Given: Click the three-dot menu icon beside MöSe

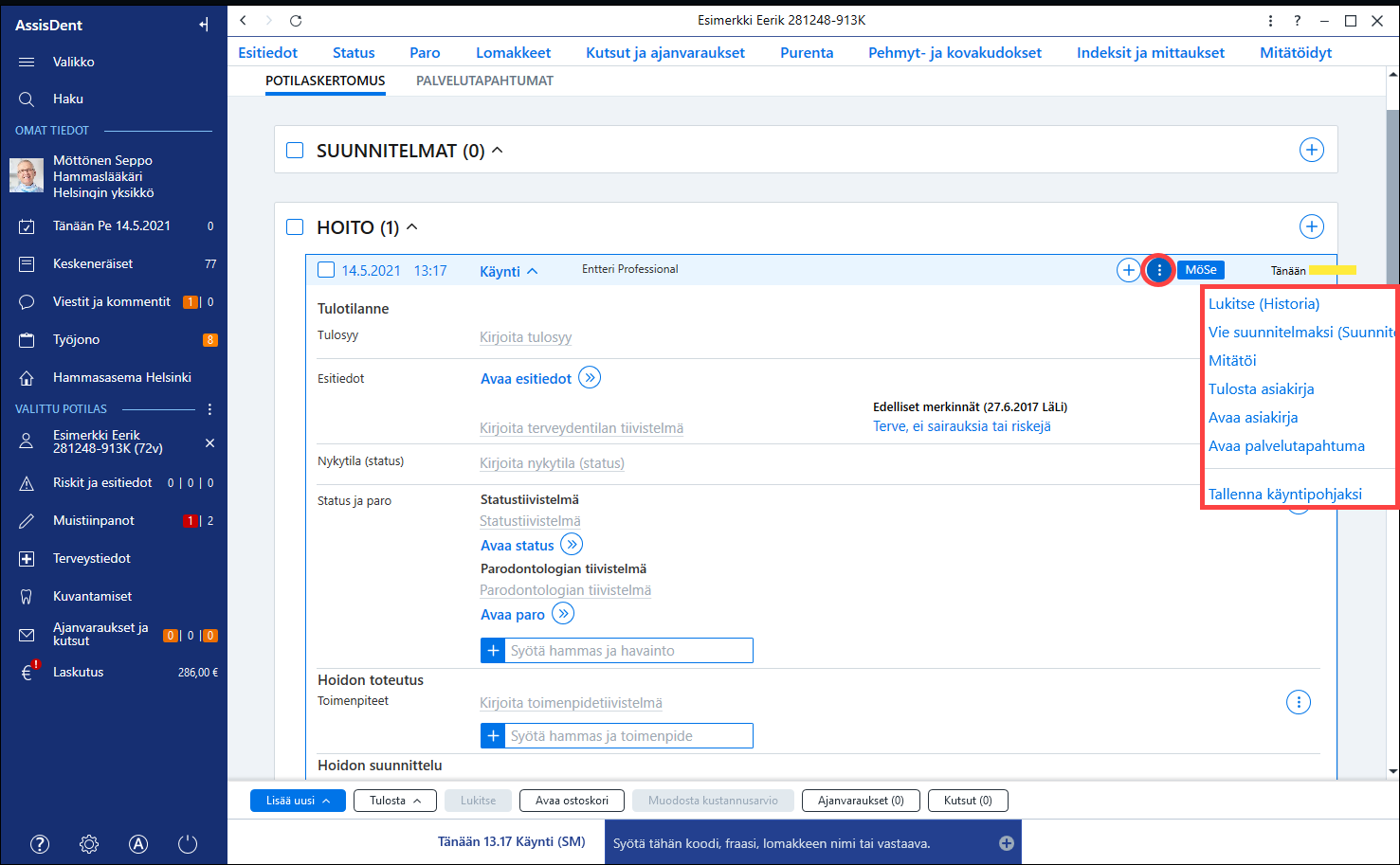Looking at the screenshot, I should pos(1159,270).
